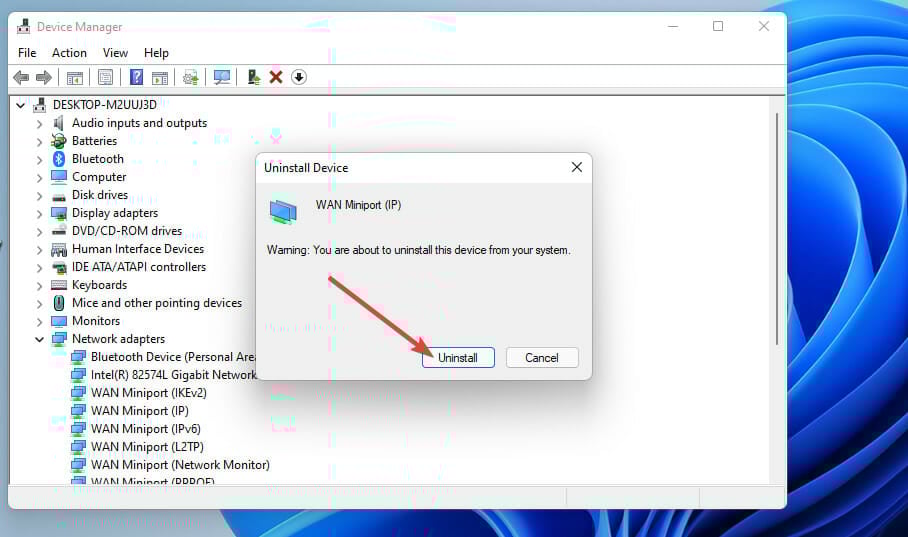Open the Properties toolbar icon
This screenshot has height=537, width=908.
click(x=105, y=77)
